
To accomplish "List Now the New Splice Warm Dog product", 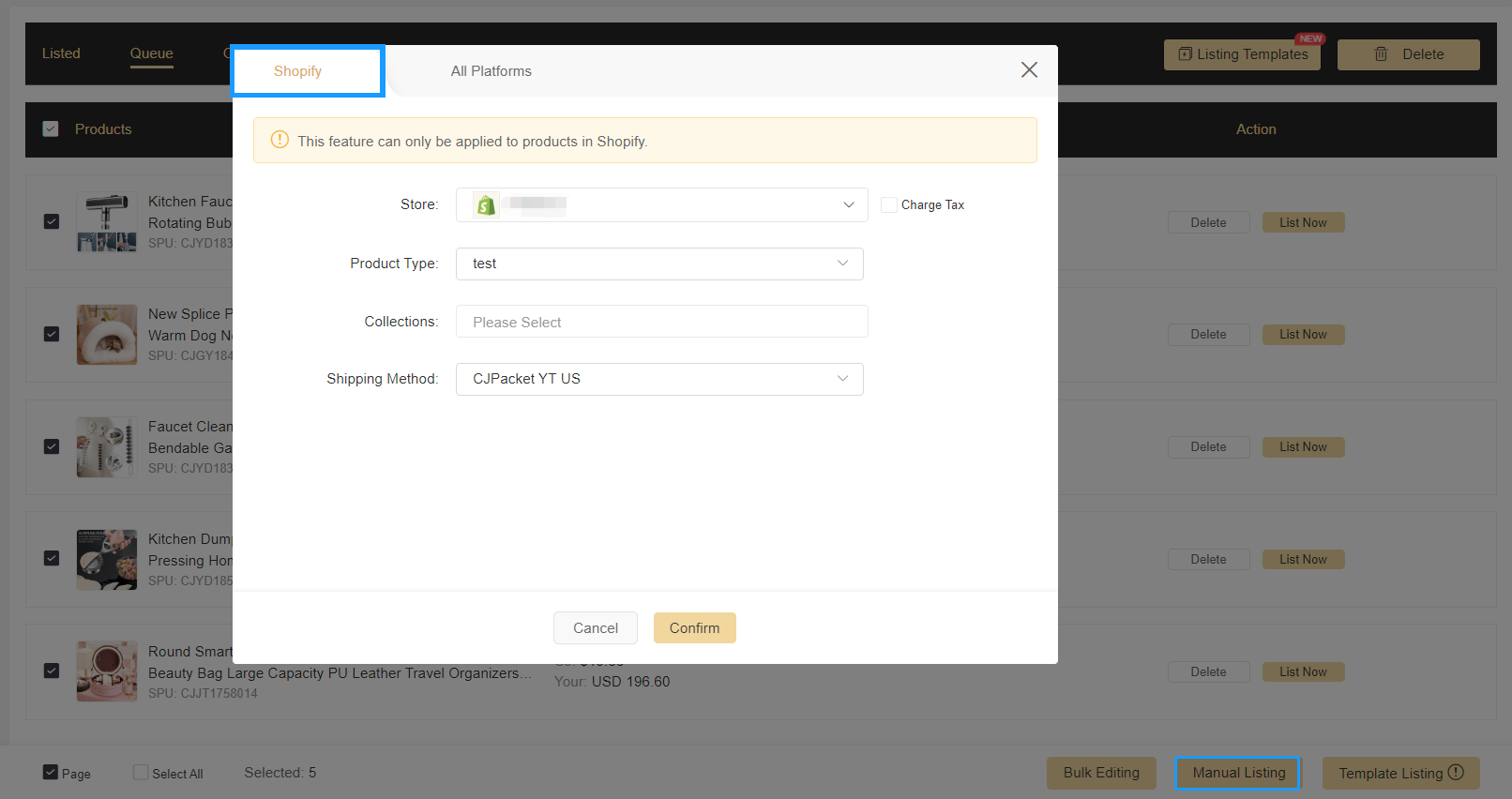I will (x=1303, y=335).
